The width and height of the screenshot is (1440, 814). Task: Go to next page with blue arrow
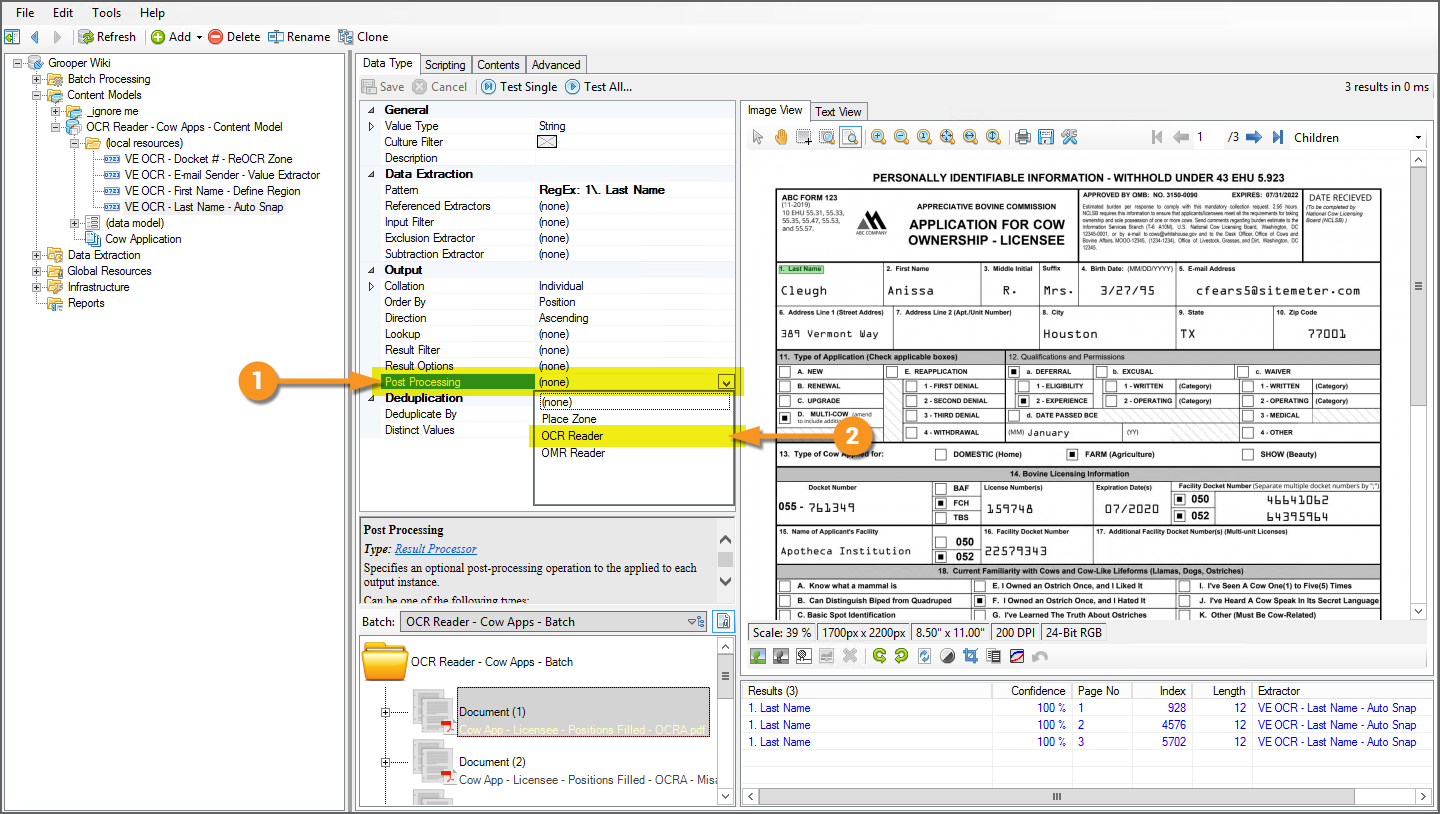coord(1252,137)
